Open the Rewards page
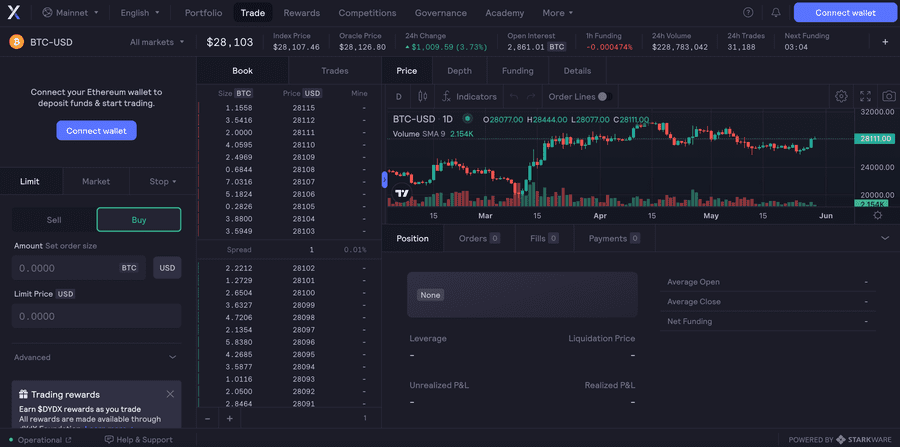This screenshot has width=900, height=447. point(301,13)
